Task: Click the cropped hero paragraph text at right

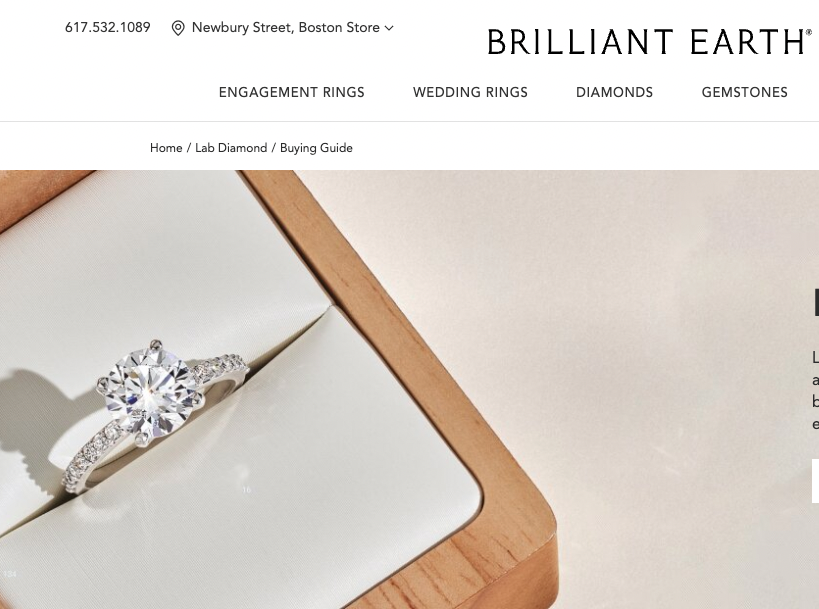Action: click(x=815, y=391)
